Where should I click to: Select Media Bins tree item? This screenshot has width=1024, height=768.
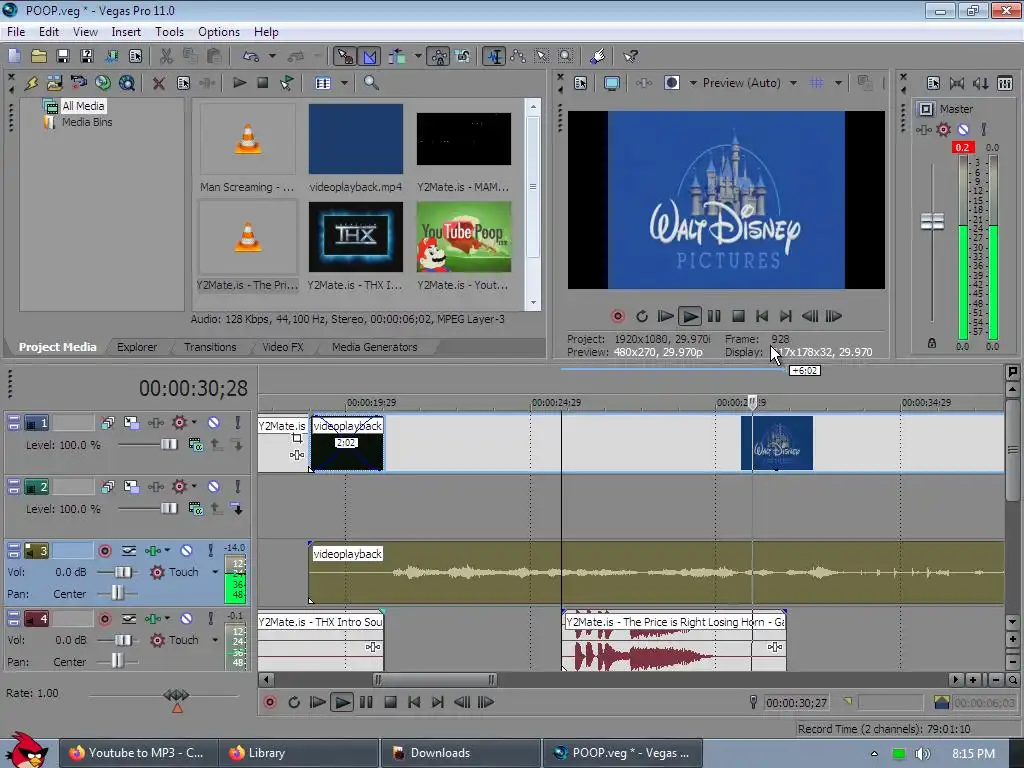pos(87,122)
